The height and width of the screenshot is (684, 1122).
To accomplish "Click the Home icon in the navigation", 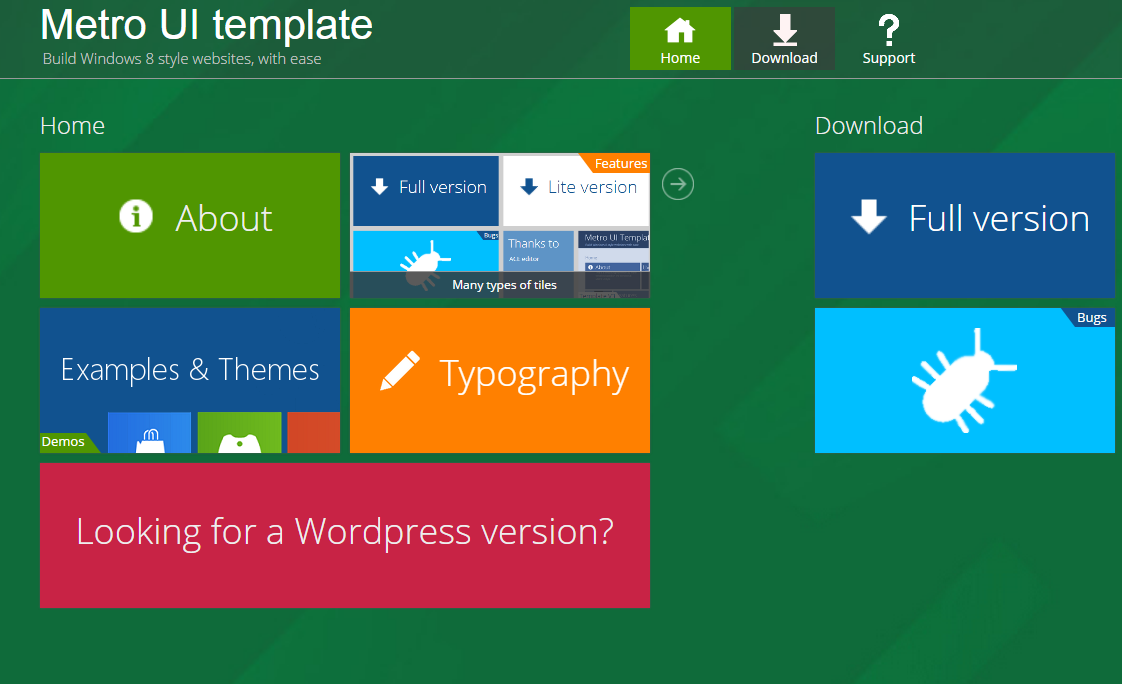I will pos(680,32).
